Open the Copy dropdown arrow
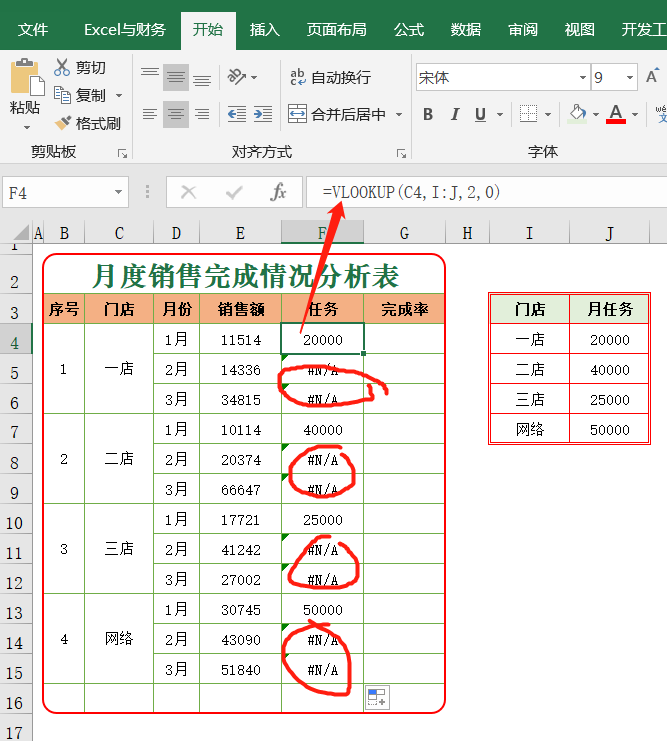 tap(119, 95)
